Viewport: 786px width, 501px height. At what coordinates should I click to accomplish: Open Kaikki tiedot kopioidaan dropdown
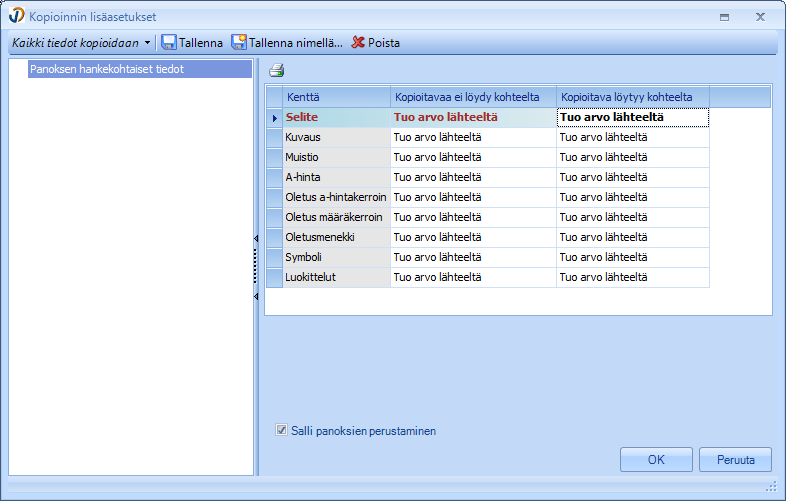pyautogui.click(x=81, y=43)
